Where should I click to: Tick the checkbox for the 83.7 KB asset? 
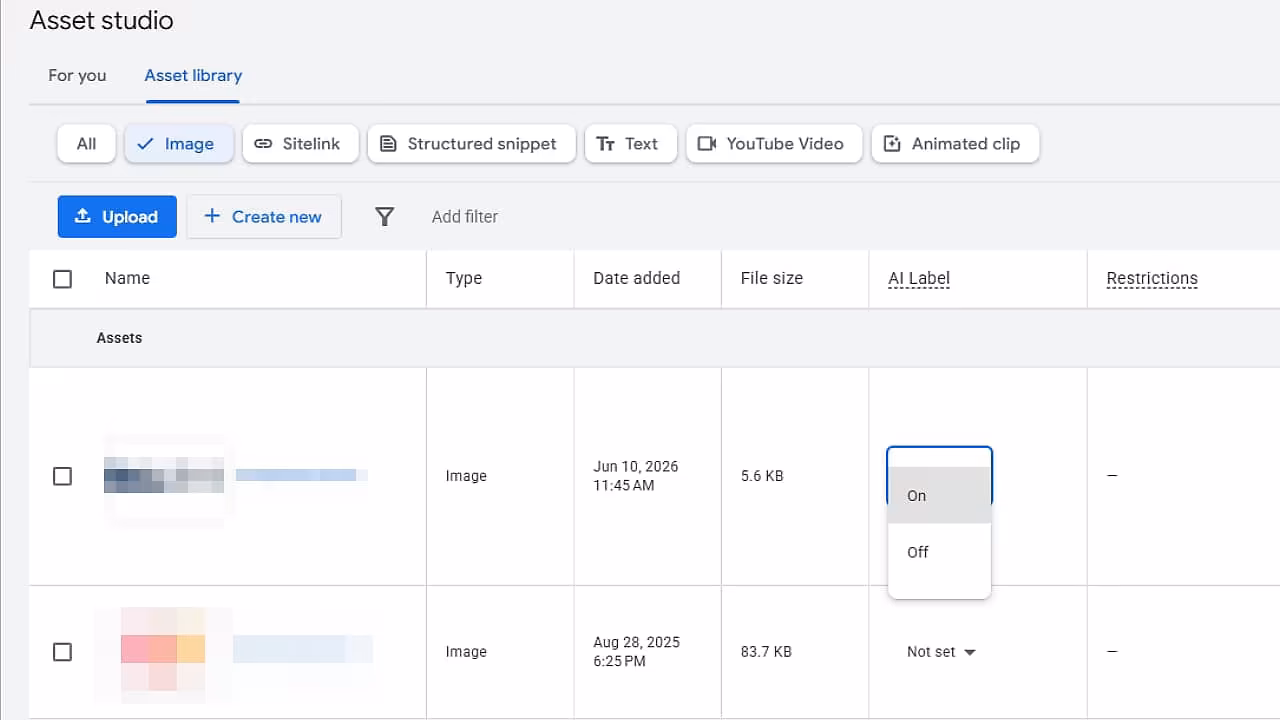[x=62, y=652]
